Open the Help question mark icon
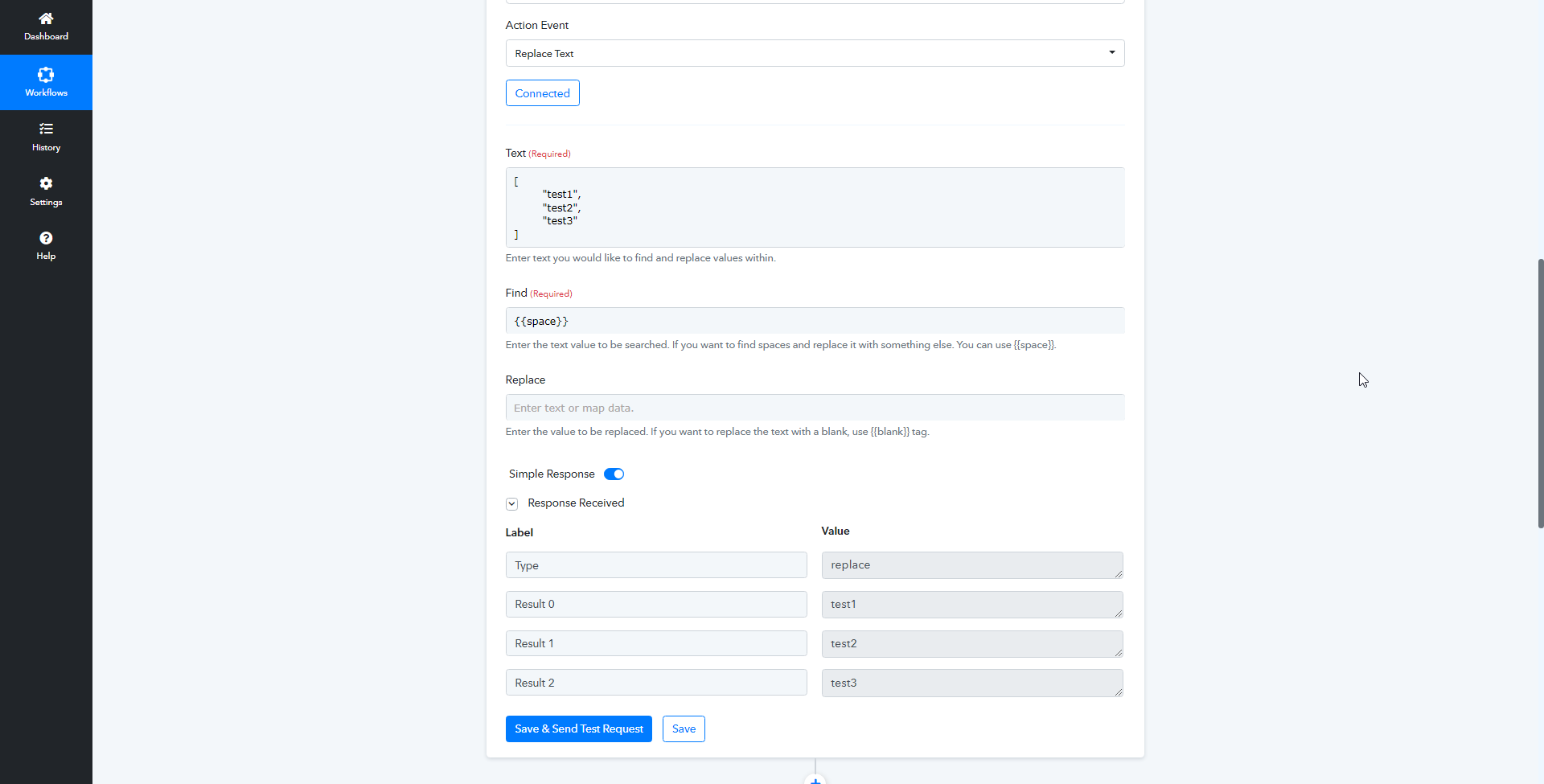Screen dimensions: 1544x784 pyautogui.click(x=46, y=238)
